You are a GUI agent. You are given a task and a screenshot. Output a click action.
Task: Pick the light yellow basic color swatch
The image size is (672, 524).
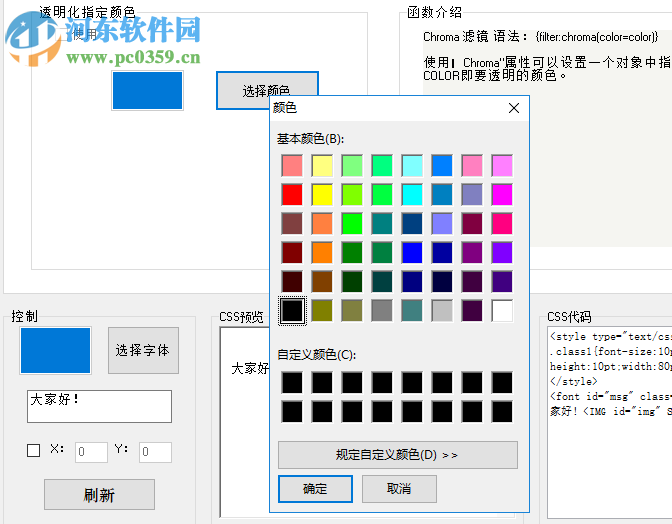click(x=322, y=166)
